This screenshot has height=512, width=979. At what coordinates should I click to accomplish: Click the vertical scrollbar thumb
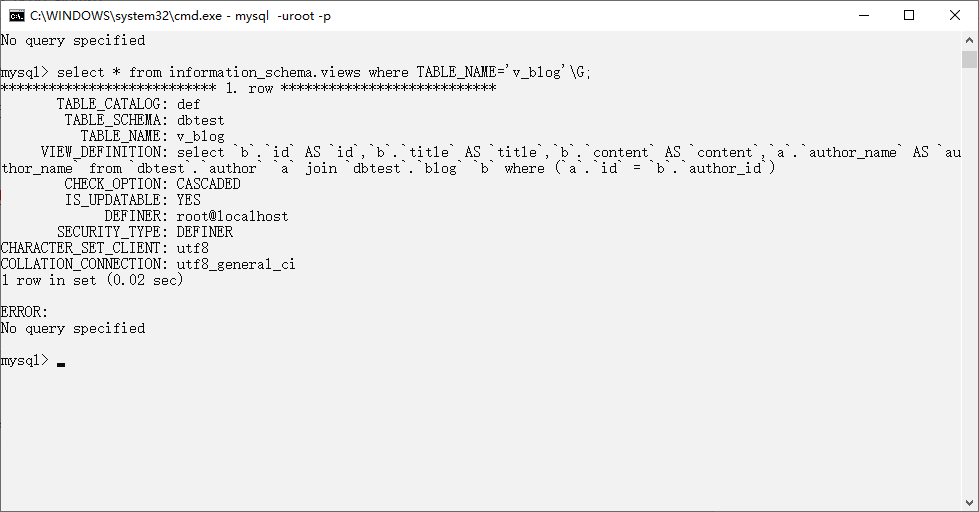pyautogui.click(x=969, y=59)
